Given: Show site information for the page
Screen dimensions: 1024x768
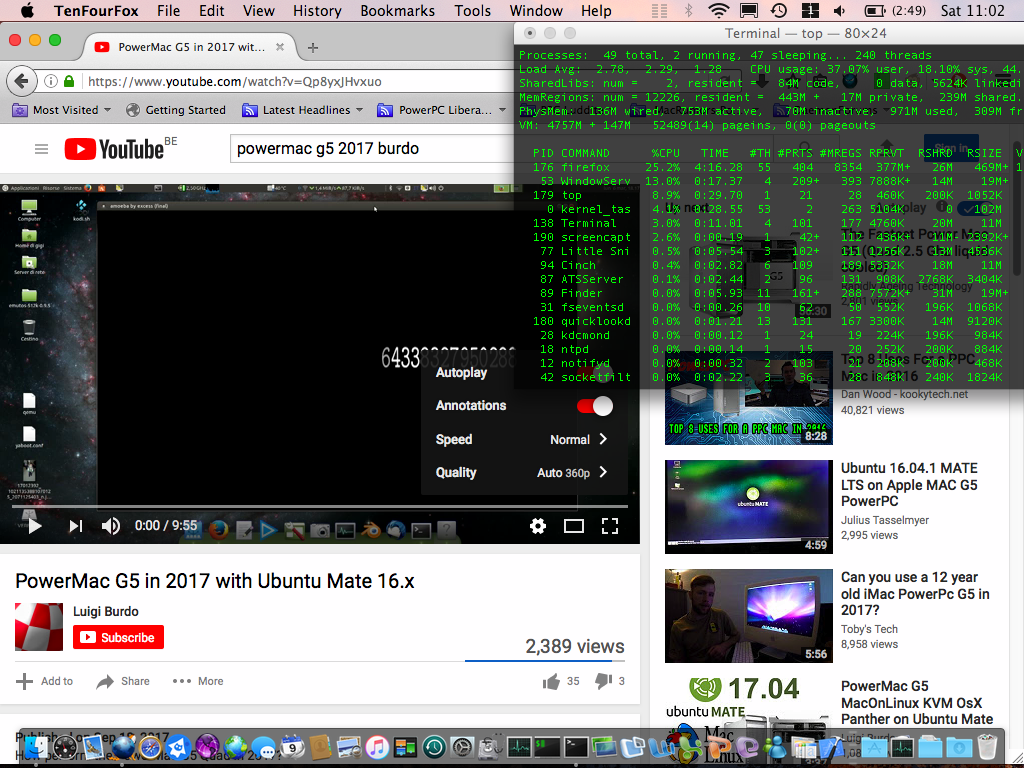Looking at the screenshot, I should tap(51, 82).
